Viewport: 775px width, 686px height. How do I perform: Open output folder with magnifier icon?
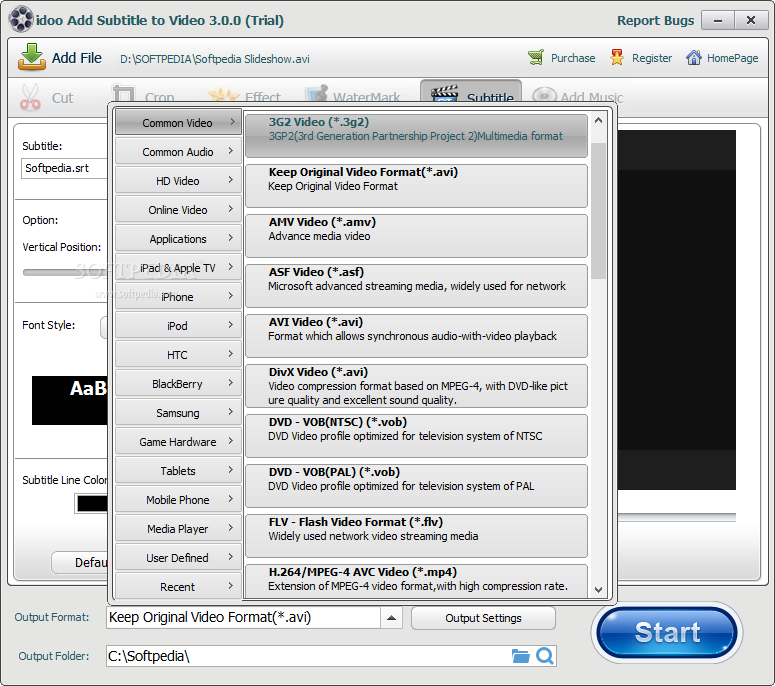point(545,656)
